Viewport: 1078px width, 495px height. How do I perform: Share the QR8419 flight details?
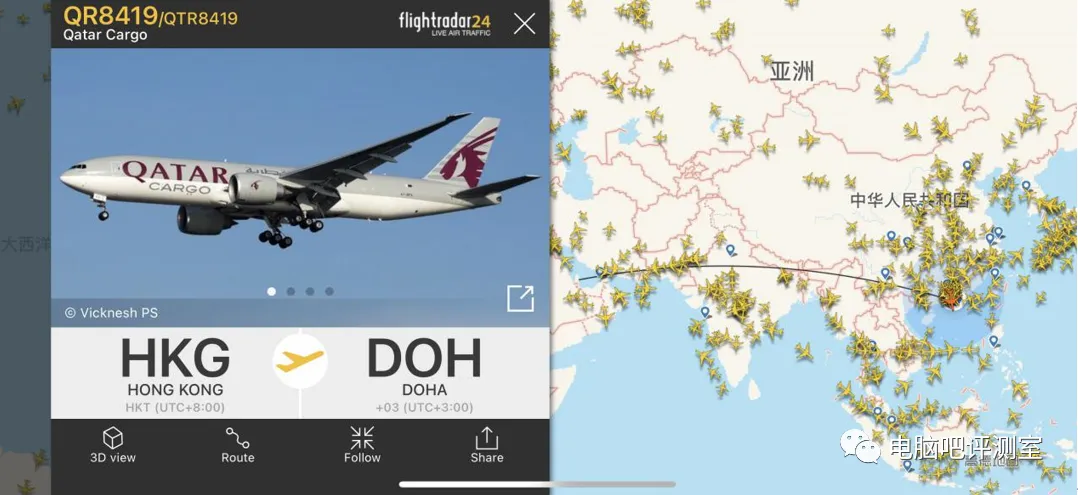pyautogui.click(x=487, y=445)
